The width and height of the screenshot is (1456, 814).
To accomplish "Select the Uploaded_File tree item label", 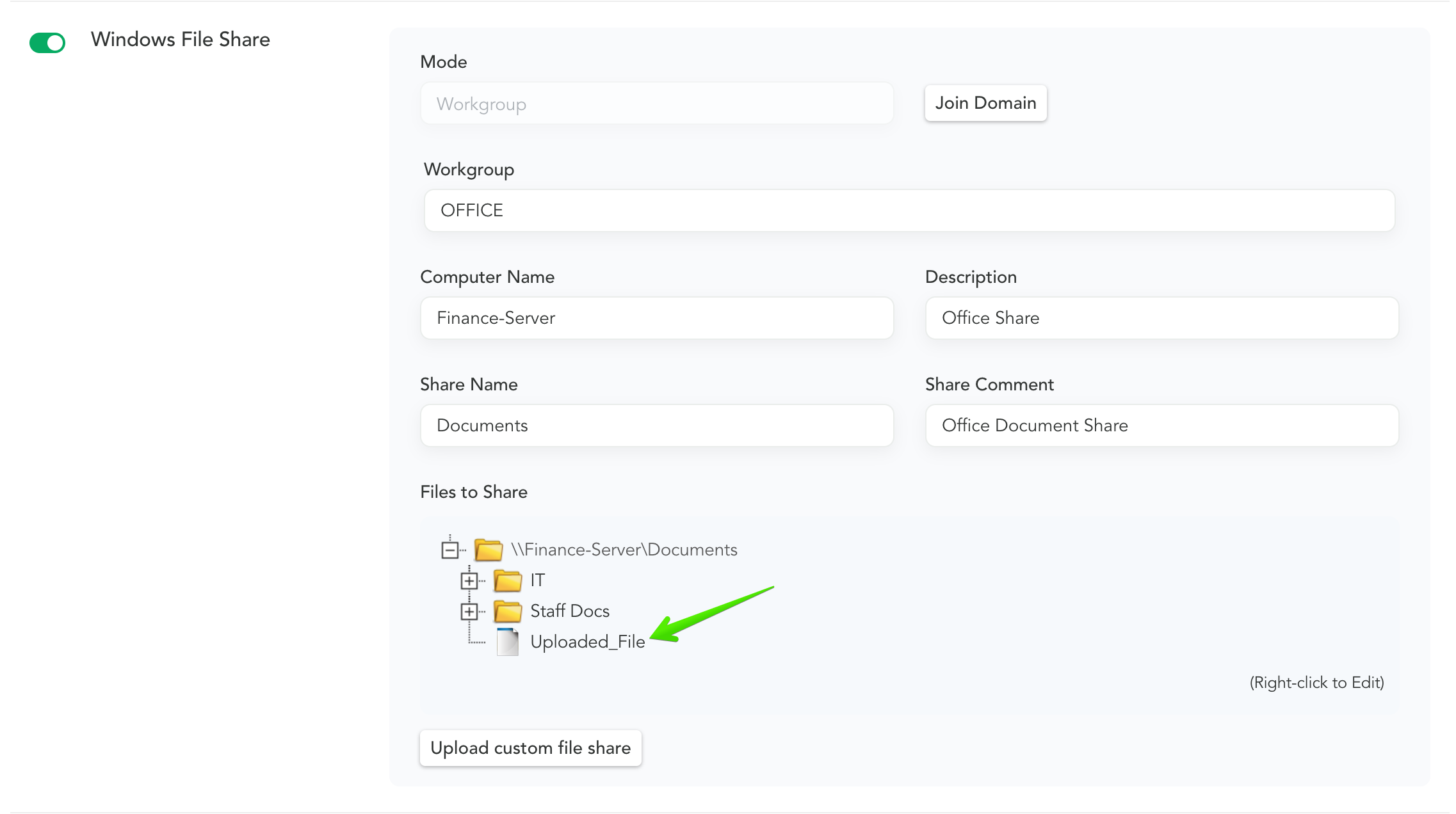I will click(587, 642).
